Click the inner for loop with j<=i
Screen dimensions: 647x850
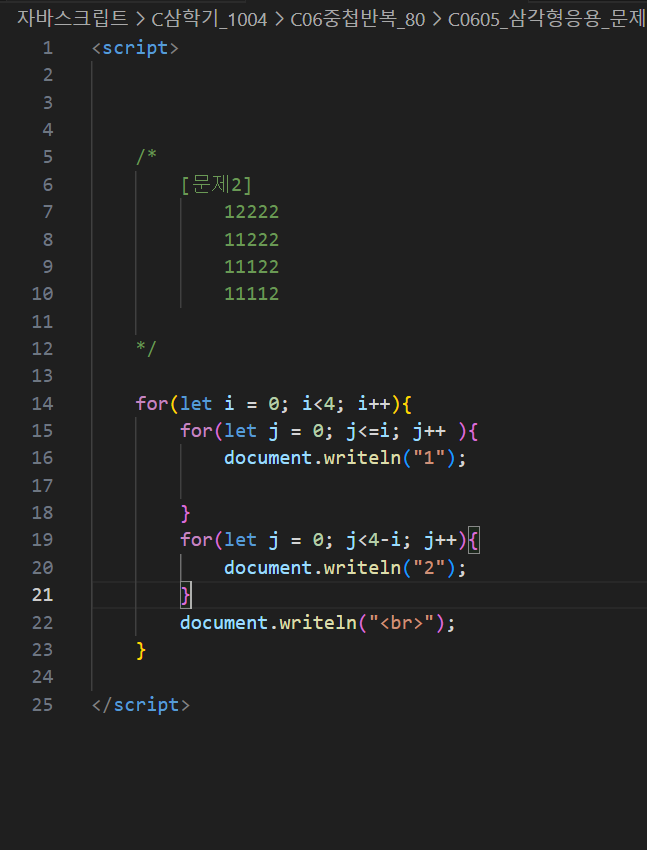(329, 432)
